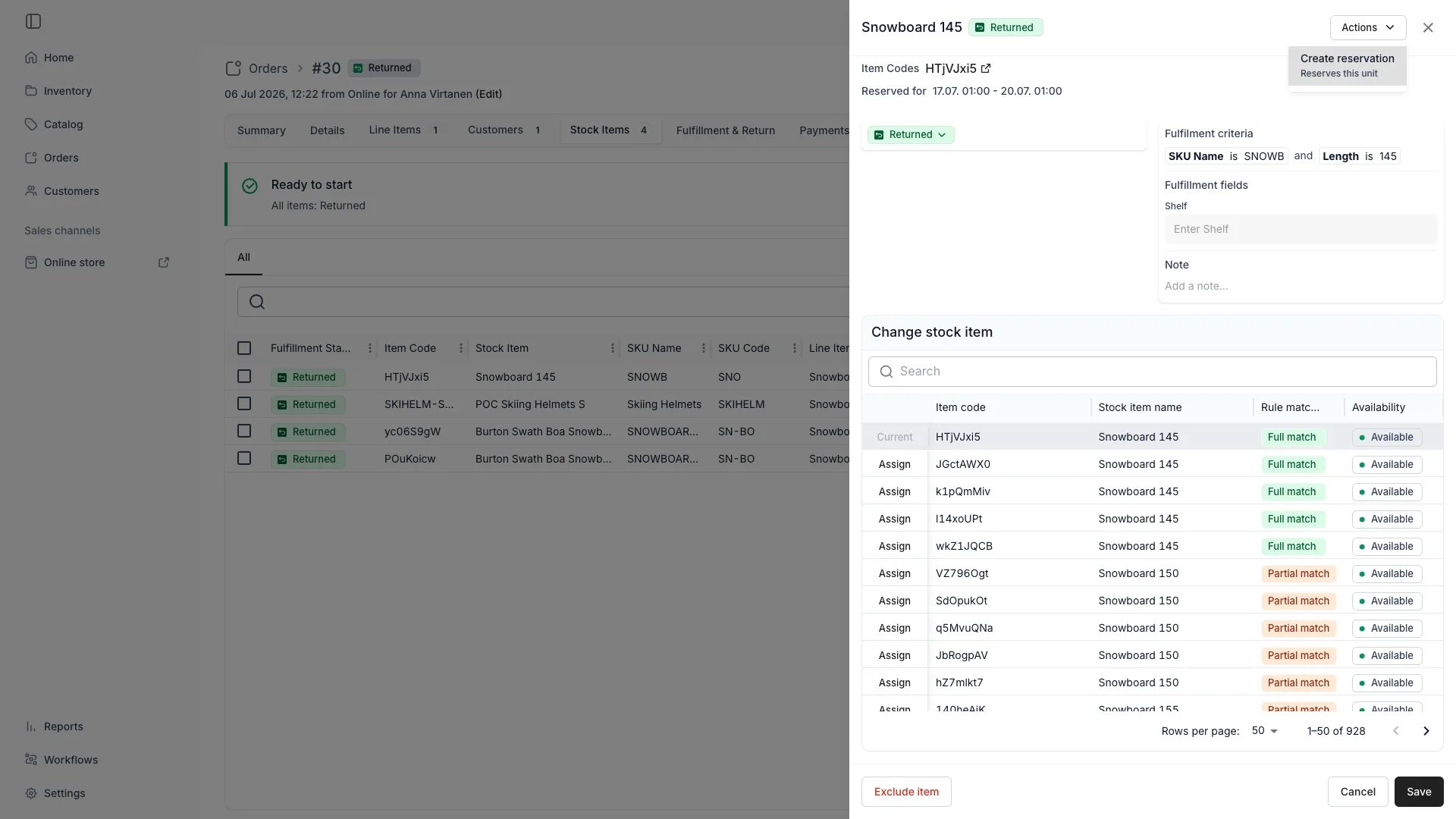The height and width of the screenshot is (819, 1456).
Task: Select the SKIHELM-S row checkbox
Action: [x=244, y=404]
